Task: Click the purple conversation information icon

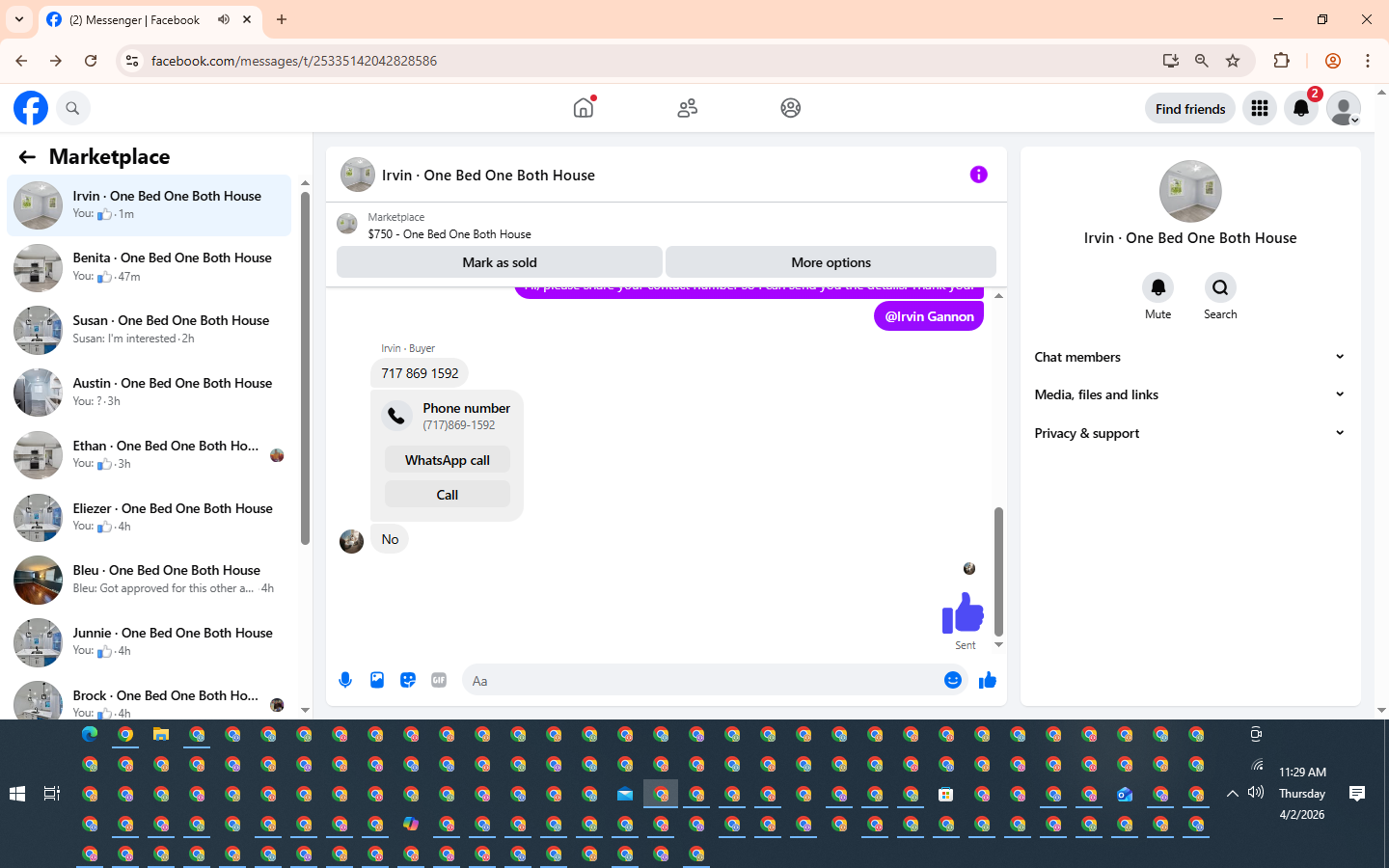Action: click(x=979, y=175)
